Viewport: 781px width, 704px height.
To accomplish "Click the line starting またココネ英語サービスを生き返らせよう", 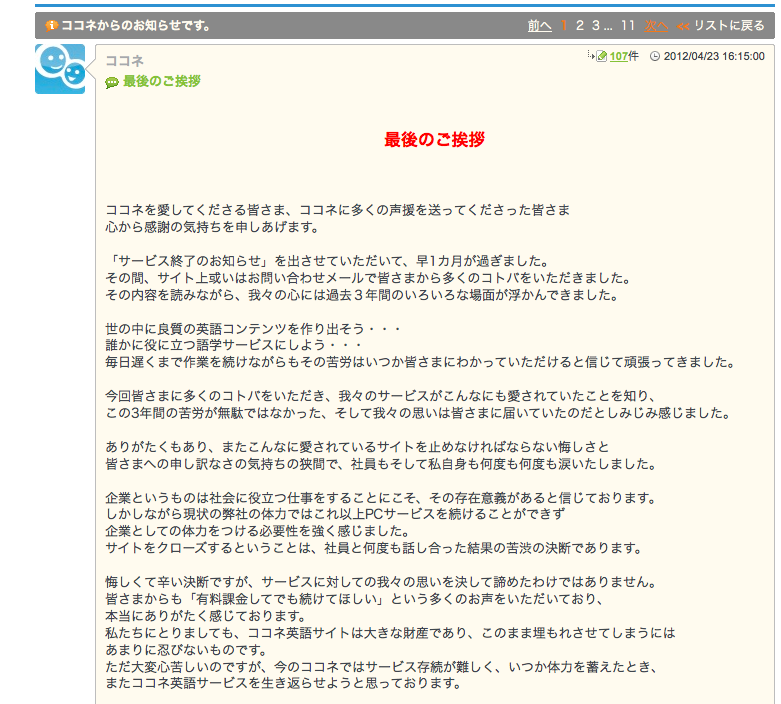I will point(283,683).
